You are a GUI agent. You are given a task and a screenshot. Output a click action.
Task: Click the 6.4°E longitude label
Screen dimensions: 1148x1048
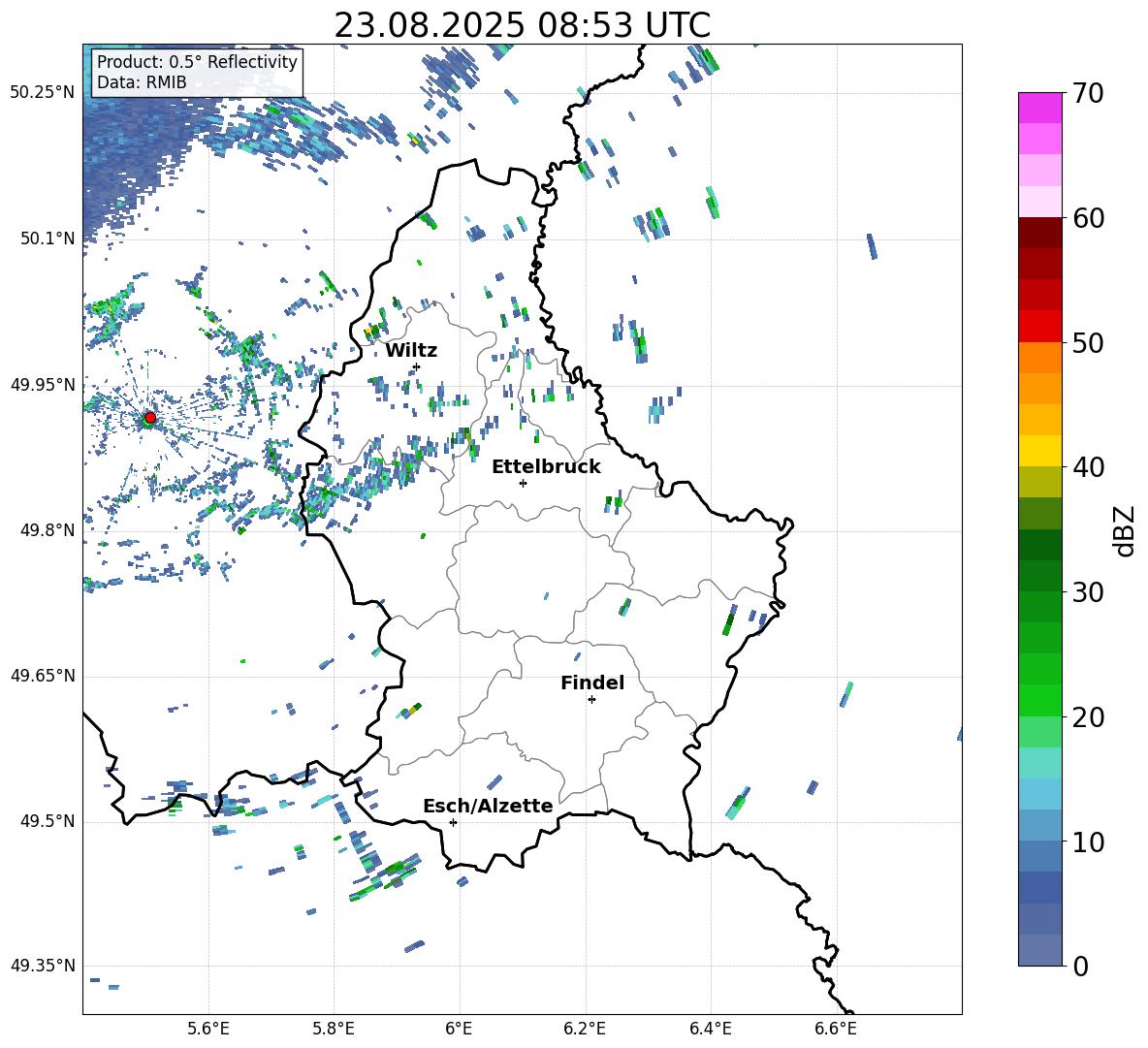pyautogui.click(x=710, y=1029)
